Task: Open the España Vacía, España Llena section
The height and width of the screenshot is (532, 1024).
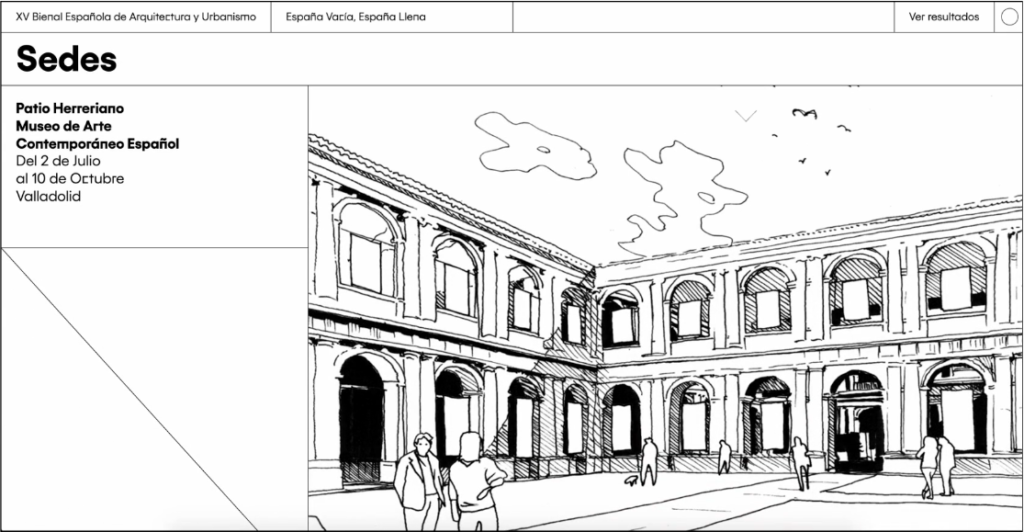Action: (355, 17)
